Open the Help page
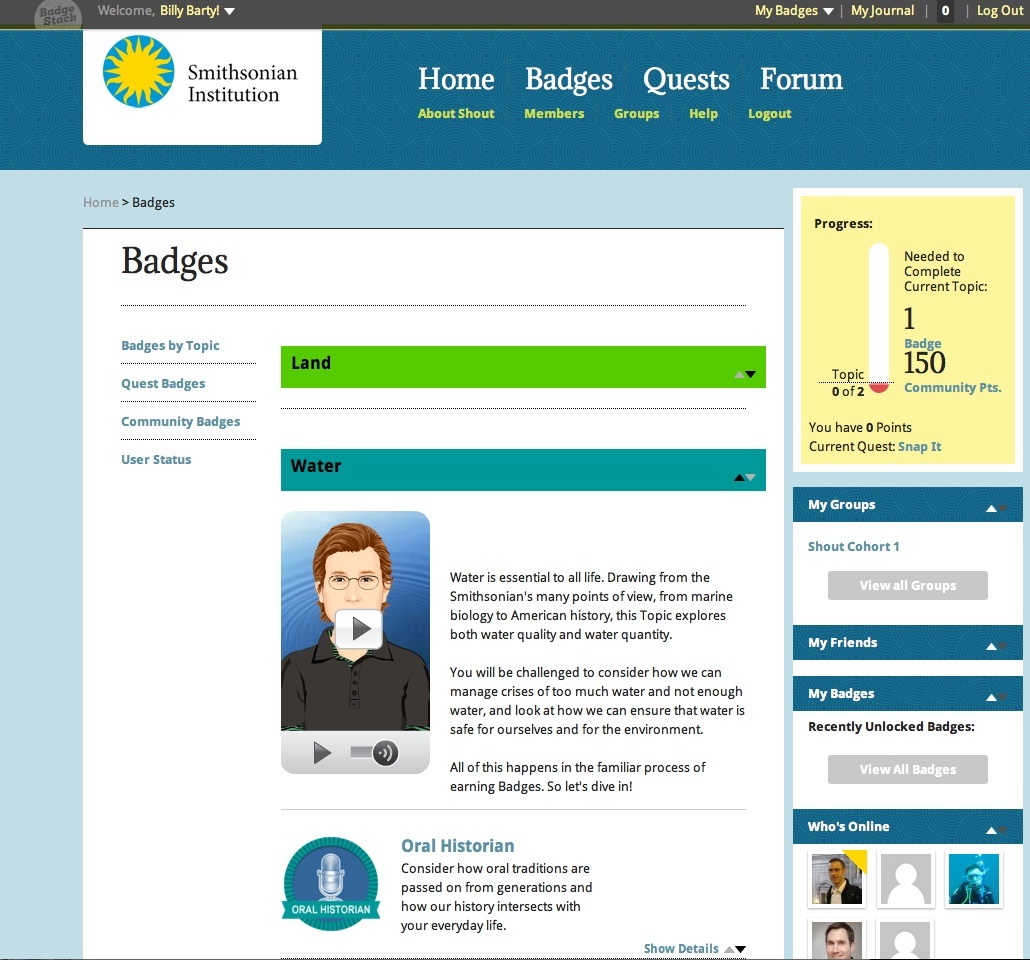This screenshot has height=960, width=1030. click(703, 114)
